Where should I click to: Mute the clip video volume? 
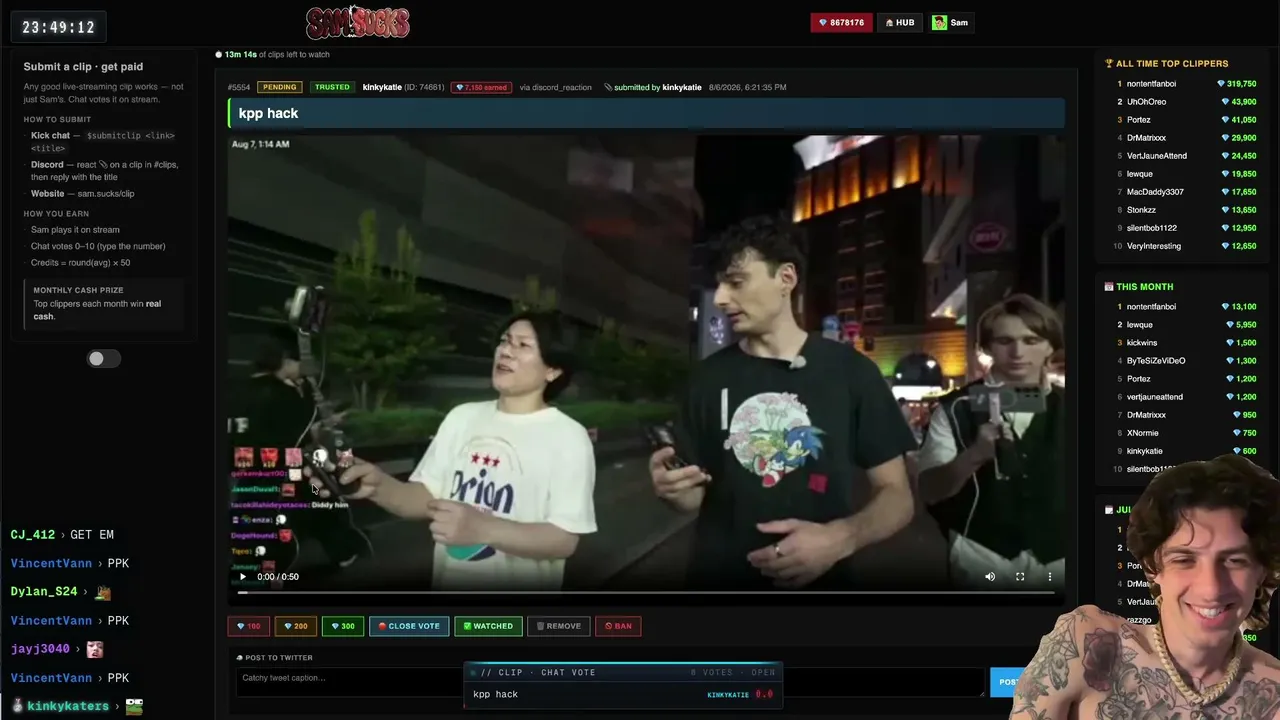tap(990, 576)
